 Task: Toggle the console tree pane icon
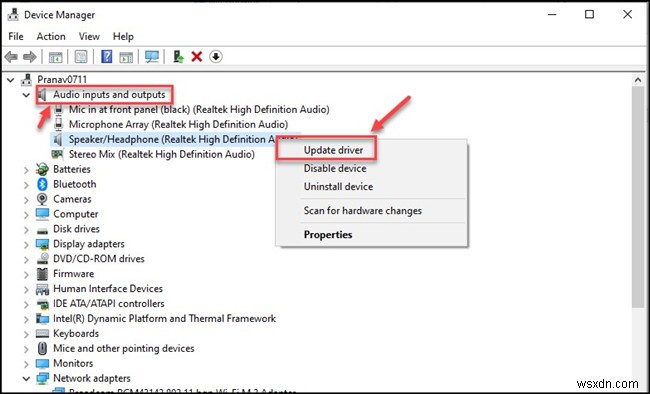pyautogui.click(x=55, y=57)
